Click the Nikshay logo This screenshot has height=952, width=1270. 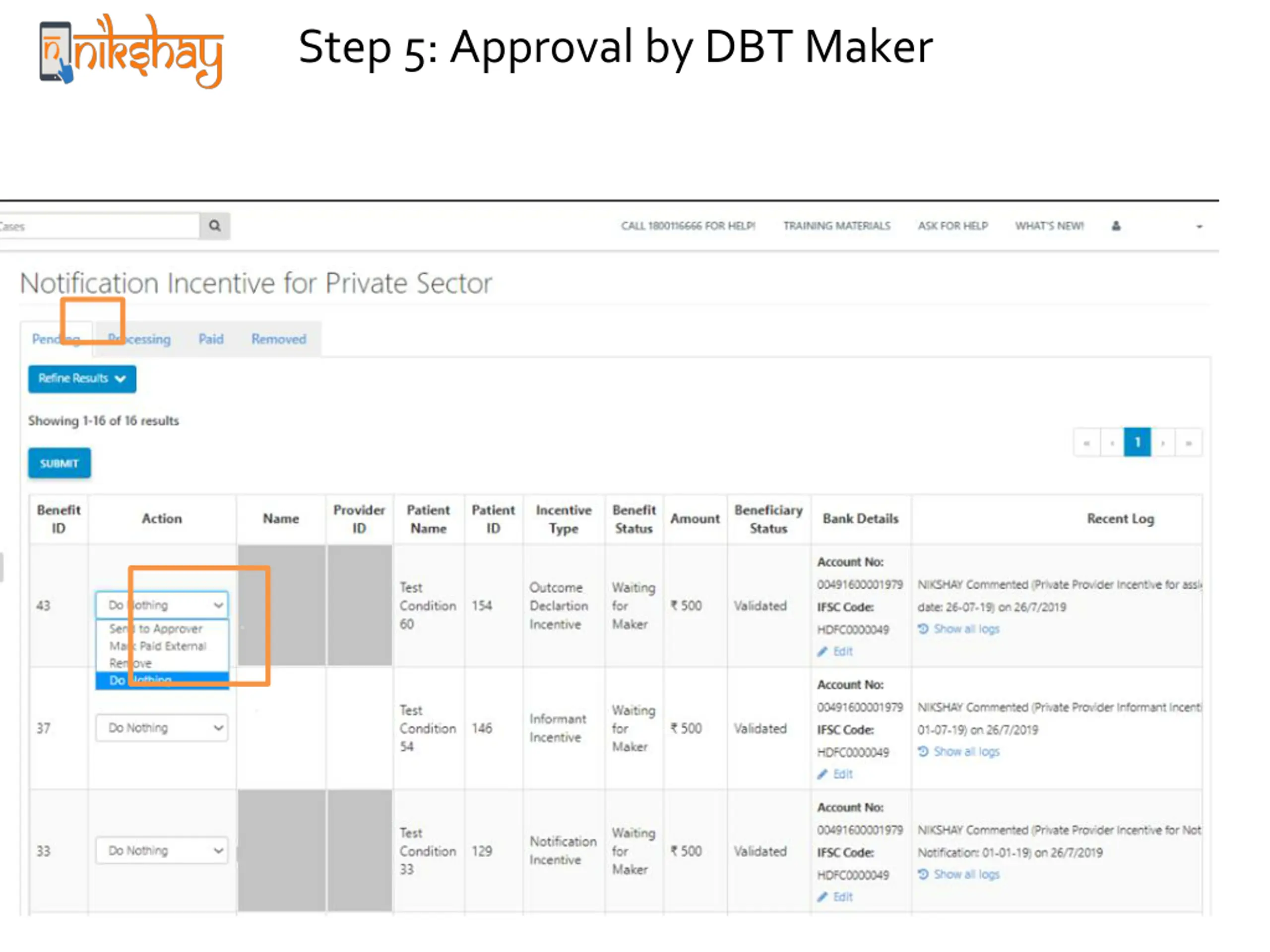tap(131, 52)
